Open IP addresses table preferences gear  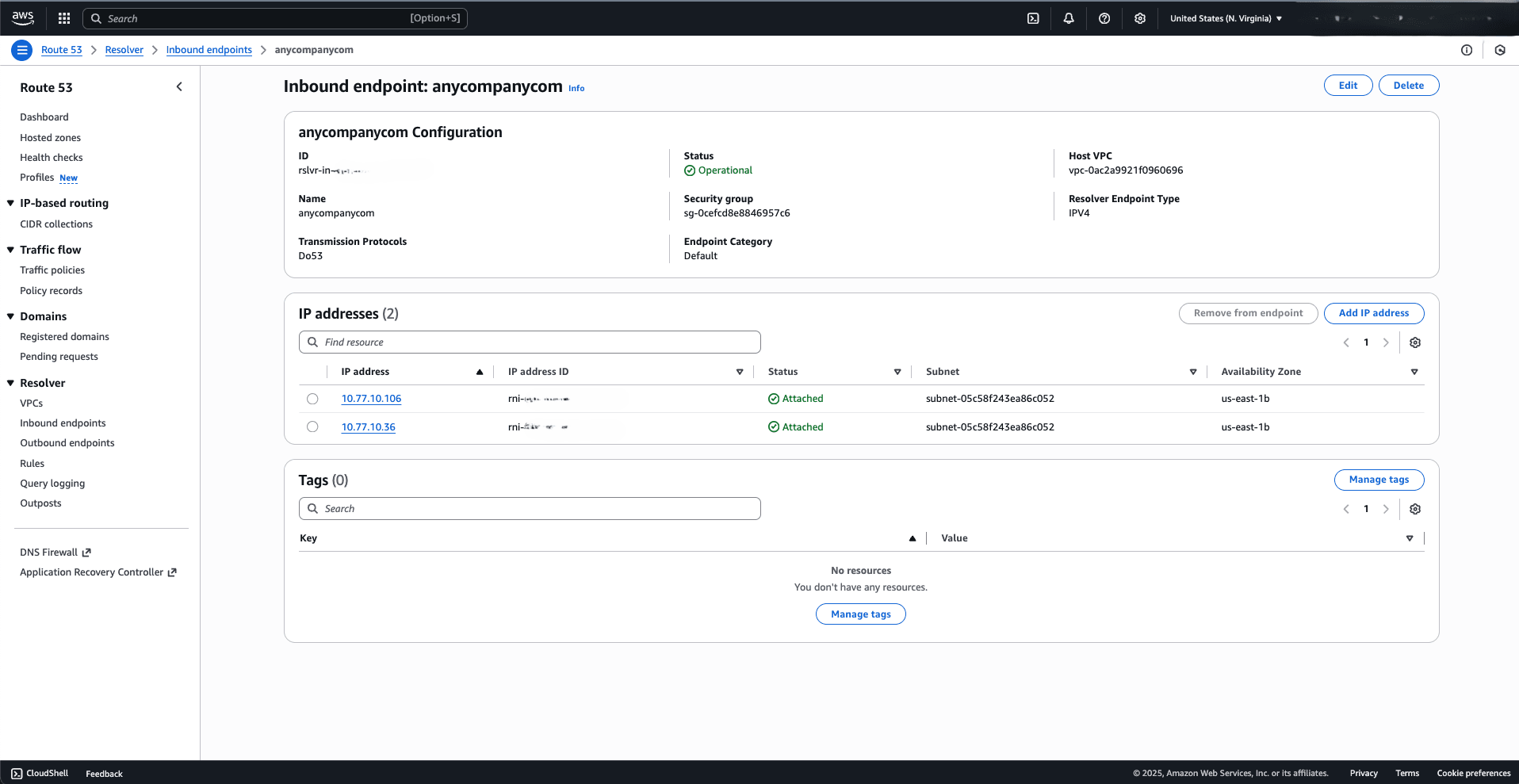pos(1415,342)
